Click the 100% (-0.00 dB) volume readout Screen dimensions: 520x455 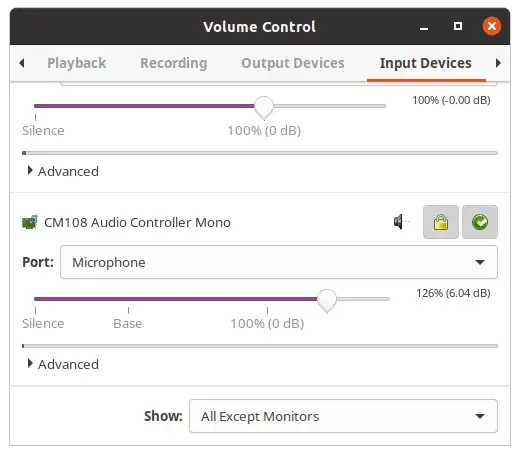(x=451, y=100)
